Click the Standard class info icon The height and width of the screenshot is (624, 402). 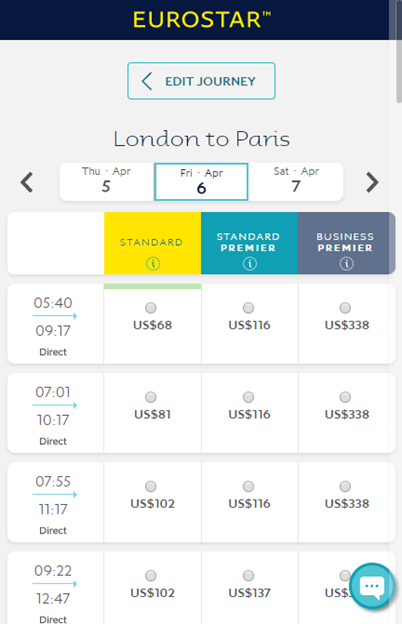pos(153,263)
